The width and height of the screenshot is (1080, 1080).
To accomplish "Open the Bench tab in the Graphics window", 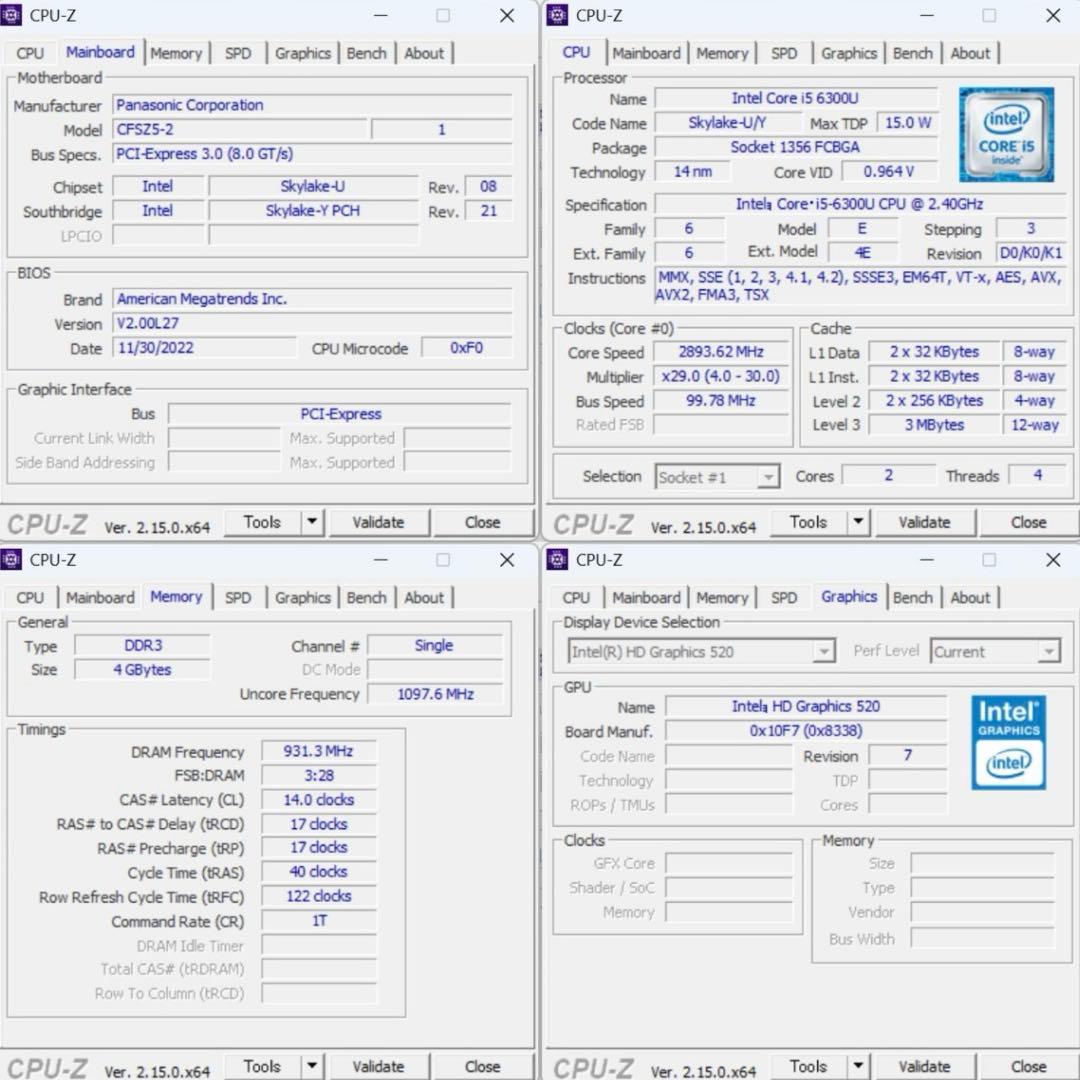I will click(x=912, y=598).
